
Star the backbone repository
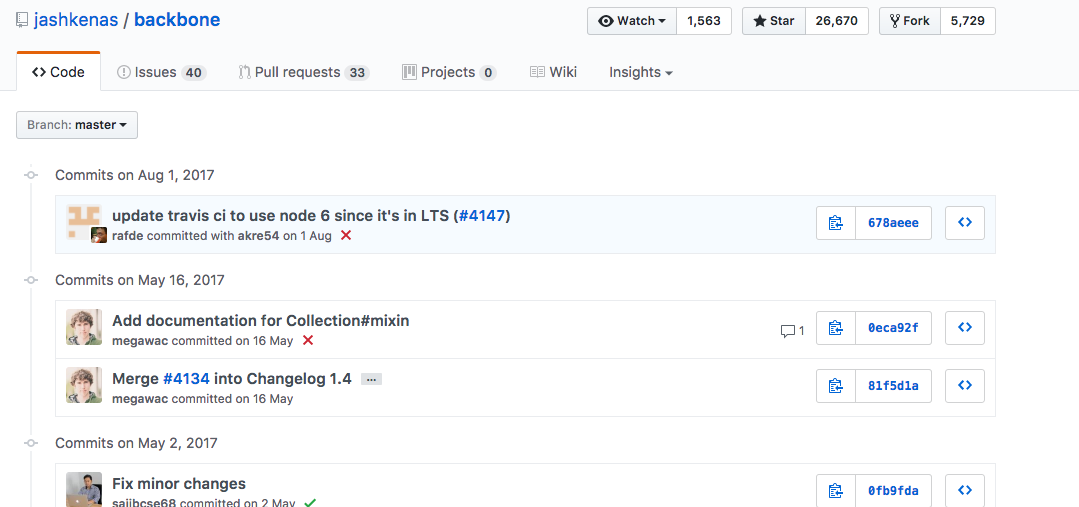pyautogui.click(x=773, y=21)
